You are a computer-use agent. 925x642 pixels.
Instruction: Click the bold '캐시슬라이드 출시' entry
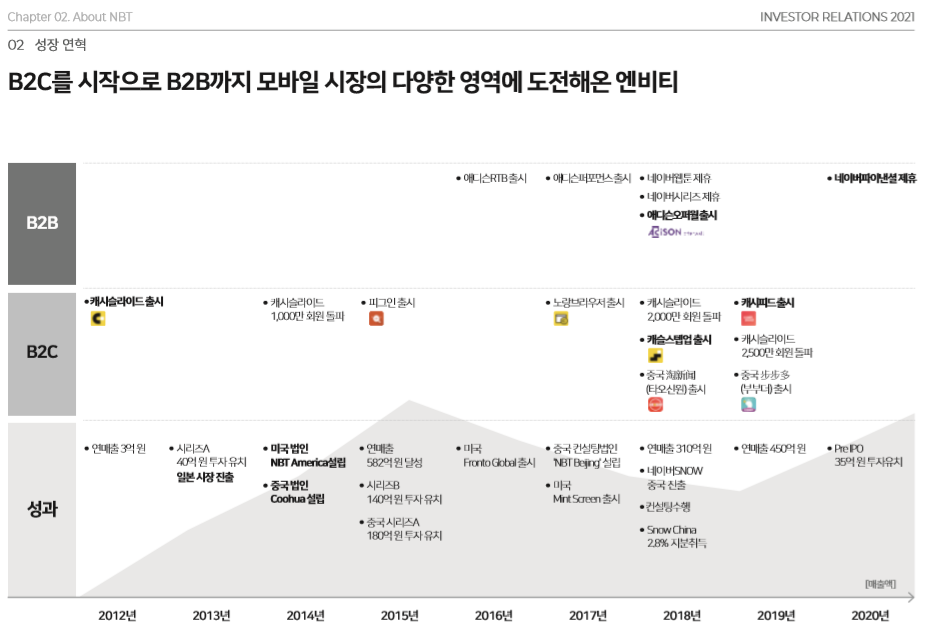126,302
